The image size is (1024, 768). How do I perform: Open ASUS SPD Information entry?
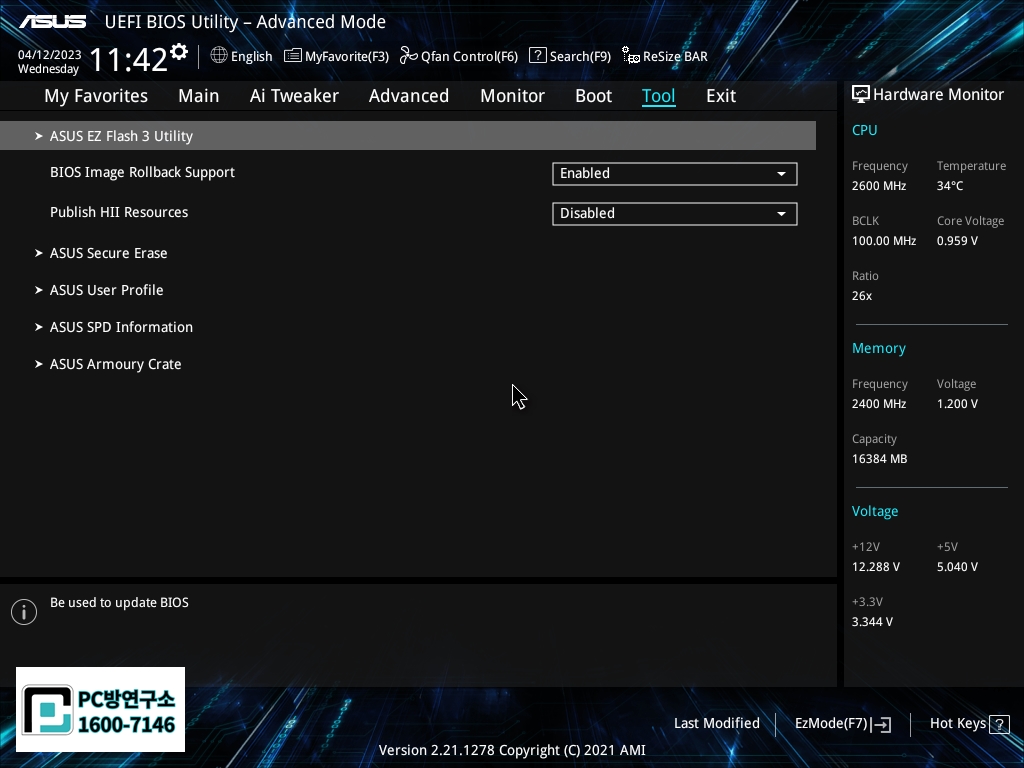coord(121,327)
